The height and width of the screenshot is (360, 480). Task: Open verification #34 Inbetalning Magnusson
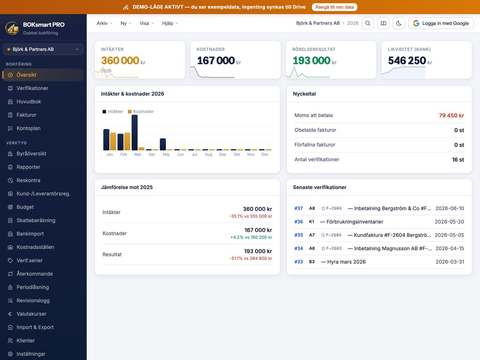pyautogui.click(x=379, y=248)
